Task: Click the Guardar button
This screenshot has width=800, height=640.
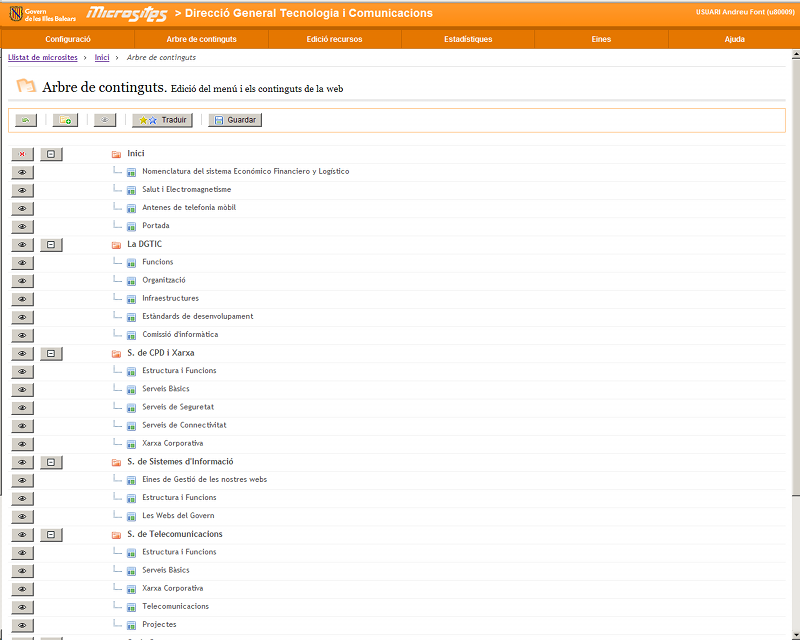Action: click(235, 120)
